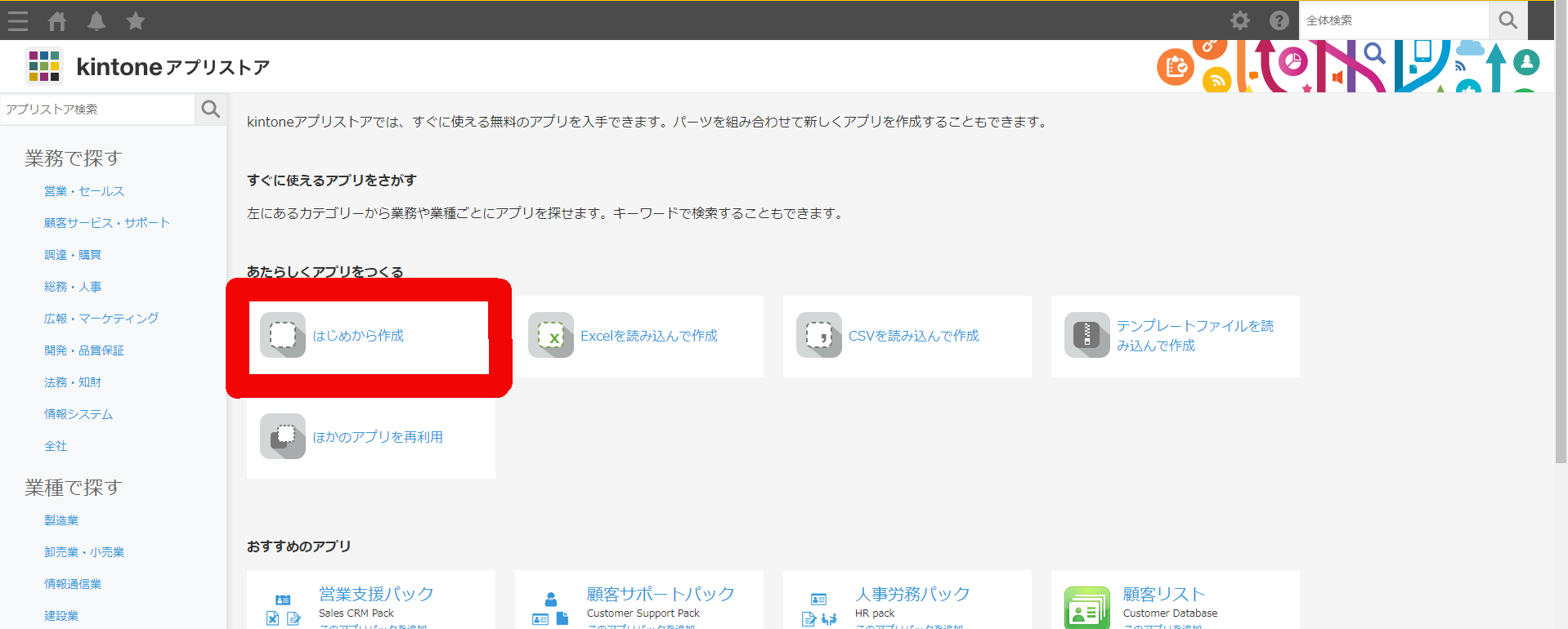Open the help question mark icon
Screen dimensions: 1568x629
coord(1279,20)
